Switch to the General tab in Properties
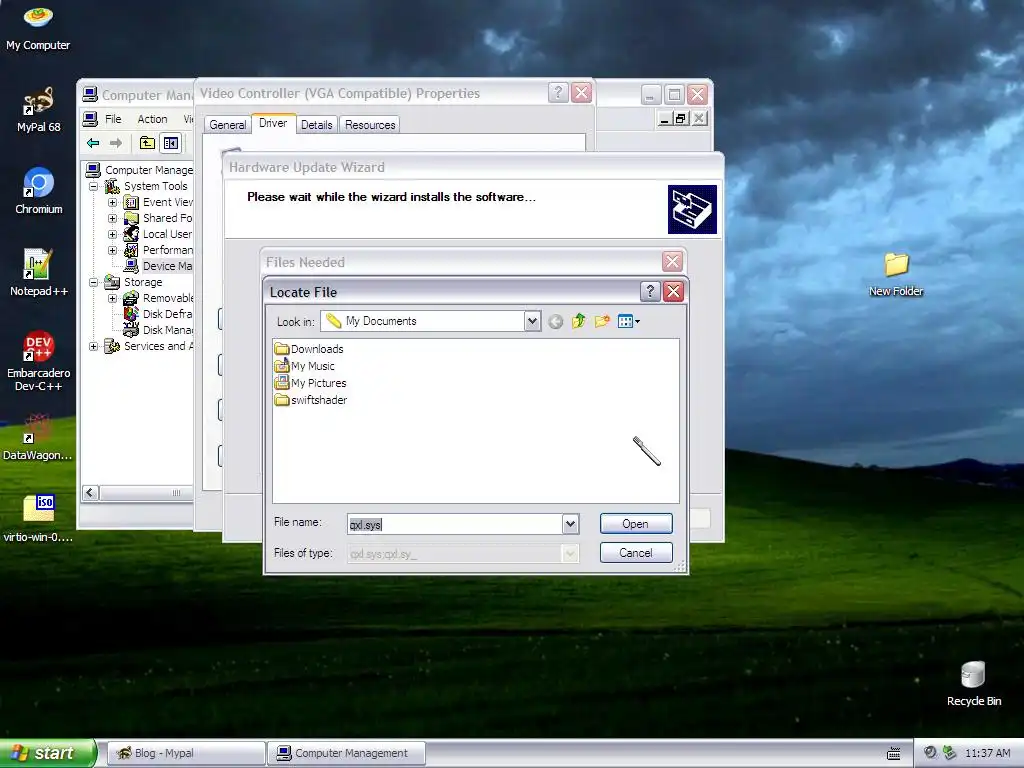Viewport: 1024px width, 768px height. (227, 125)
